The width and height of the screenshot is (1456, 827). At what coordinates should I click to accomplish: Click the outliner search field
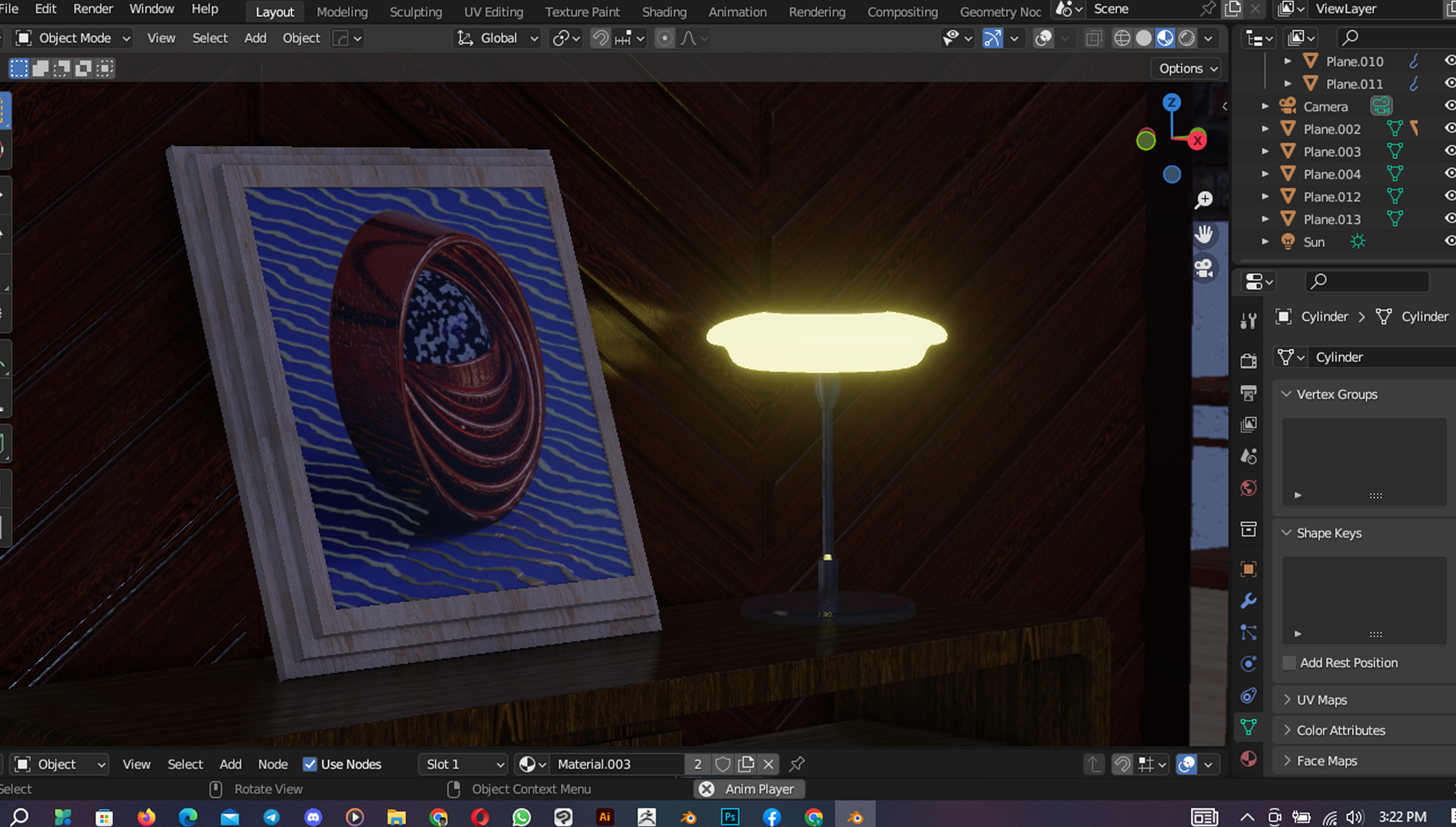click(1396, 38)
